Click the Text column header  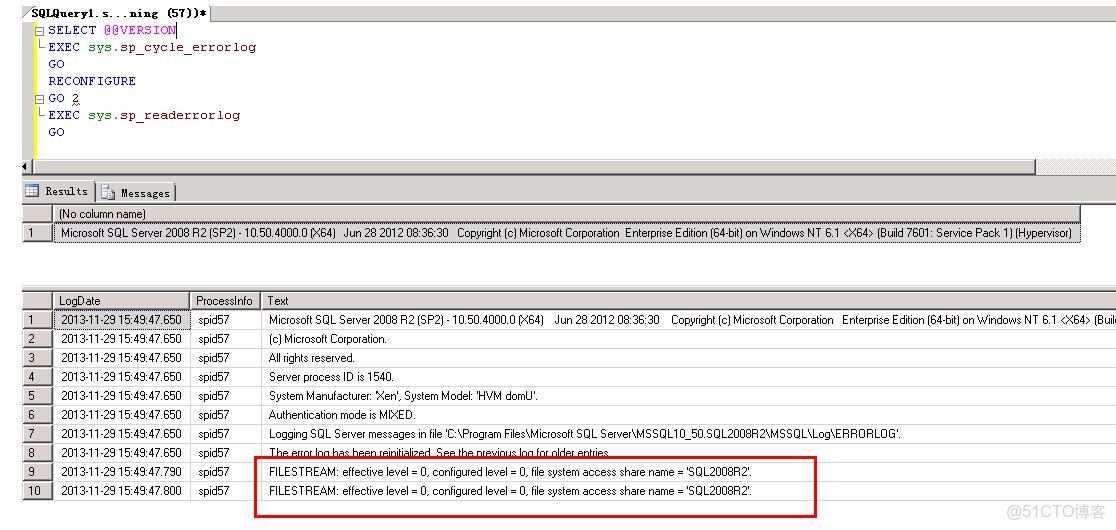[x=688, y=301]
